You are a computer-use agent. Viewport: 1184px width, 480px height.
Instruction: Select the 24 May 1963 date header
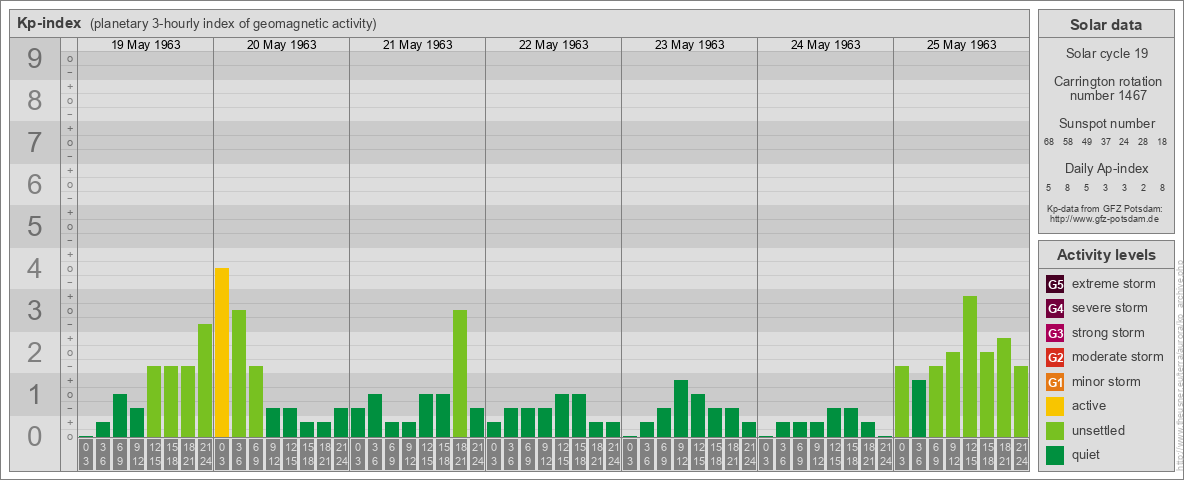click(825, 45)
